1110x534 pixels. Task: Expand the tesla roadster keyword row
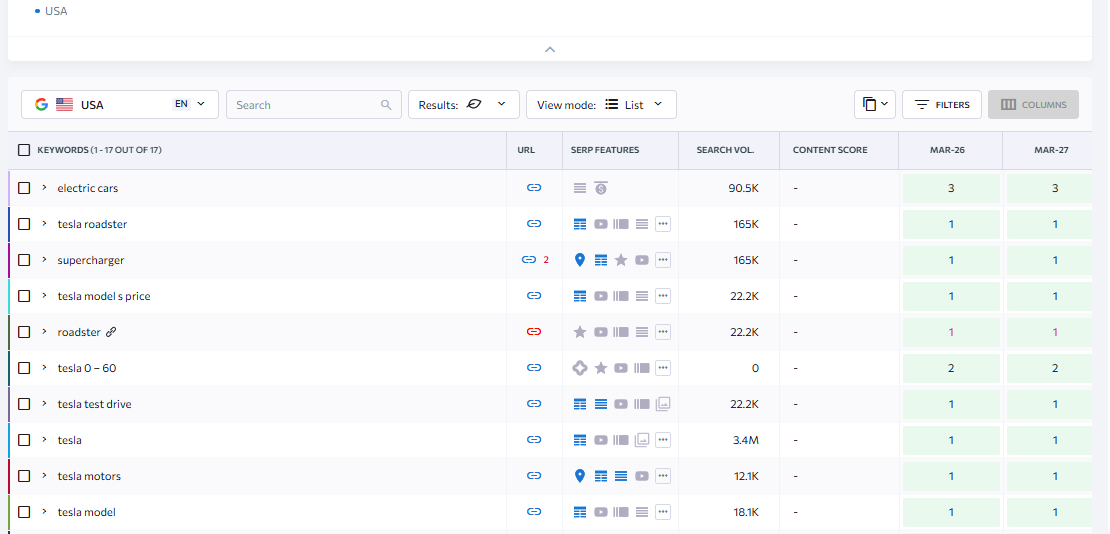44,224
